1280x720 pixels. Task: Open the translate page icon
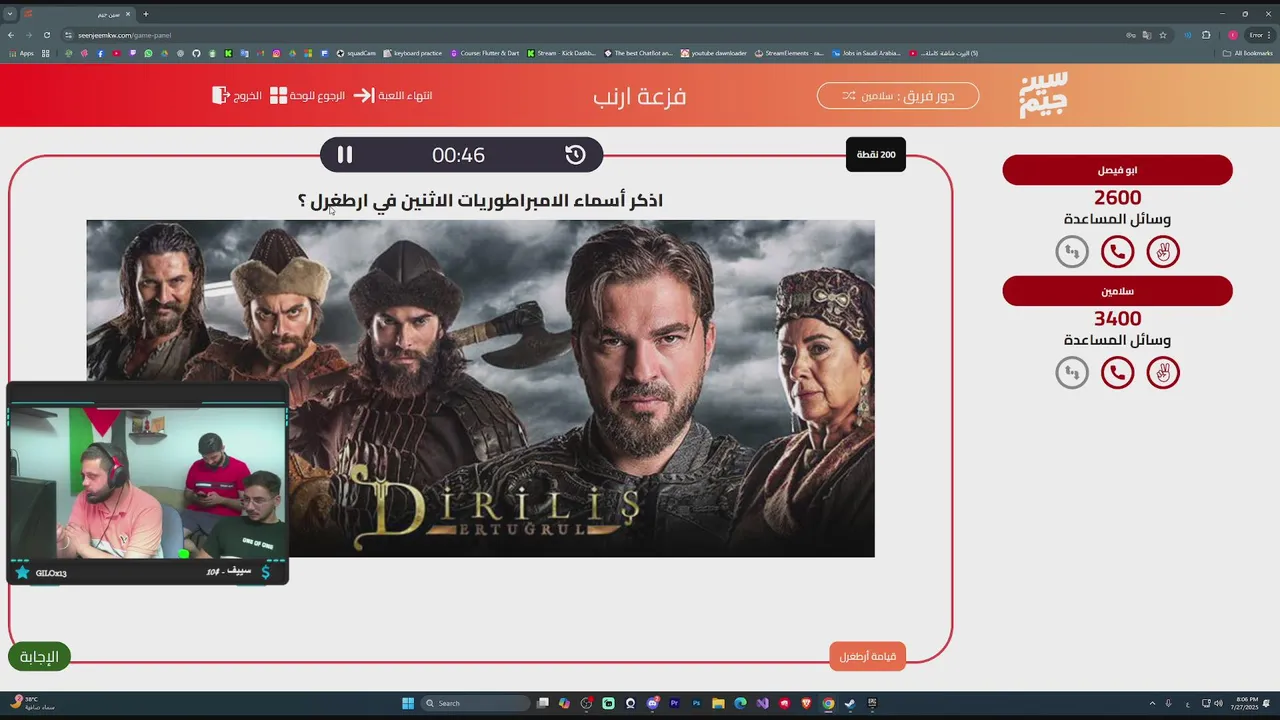tap(1147, 35)
